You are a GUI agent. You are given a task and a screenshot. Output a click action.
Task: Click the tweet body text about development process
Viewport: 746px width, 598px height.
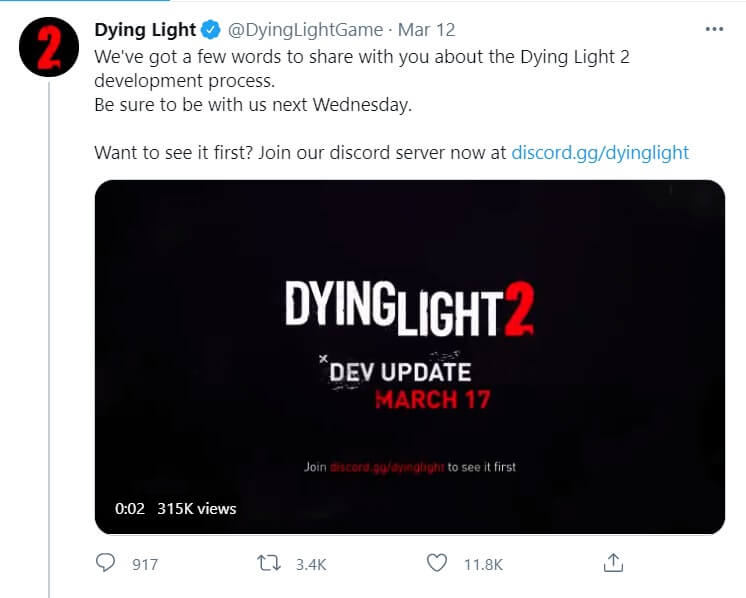pyautogui.click(x=364, y=67)
